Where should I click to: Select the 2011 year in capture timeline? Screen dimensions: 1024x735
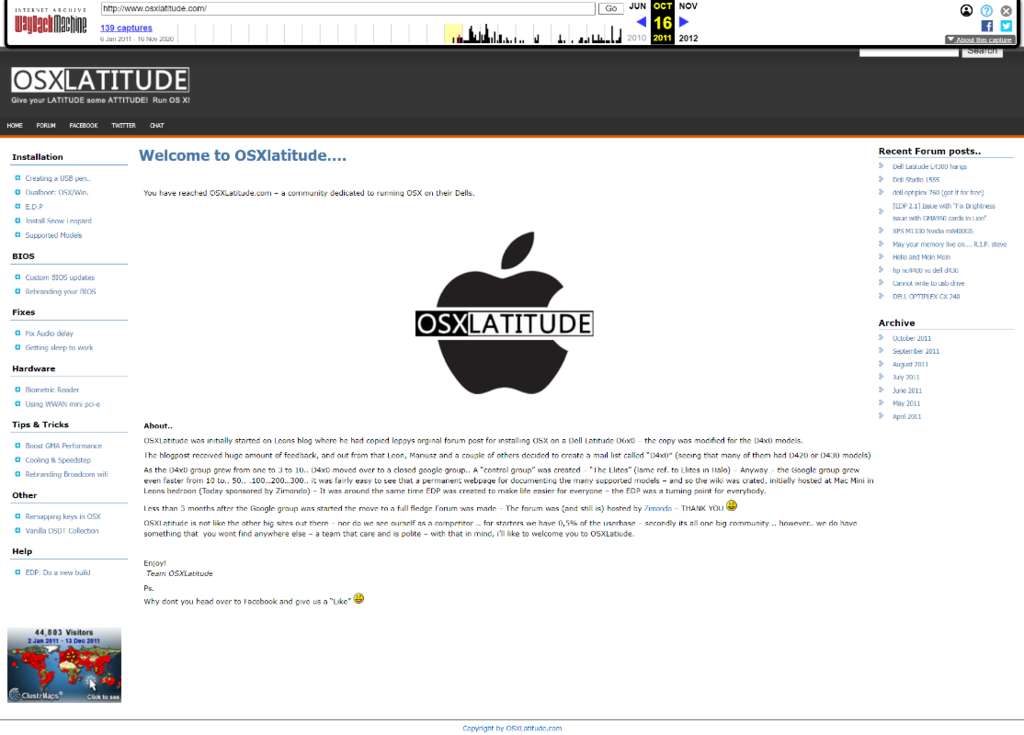(x=662, y=38)
